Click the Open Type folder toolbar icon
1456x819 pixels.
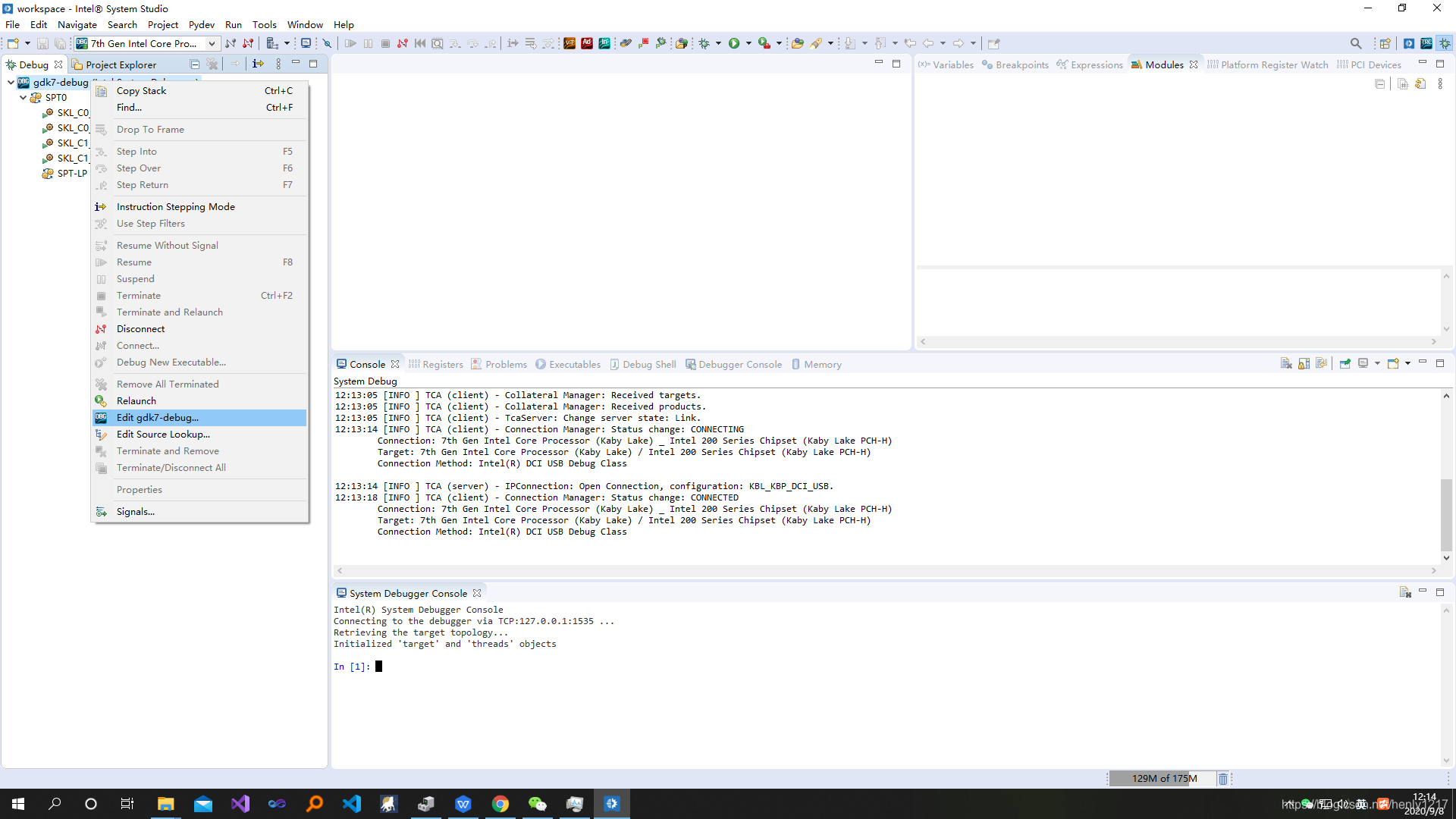(x=797, y=43)
